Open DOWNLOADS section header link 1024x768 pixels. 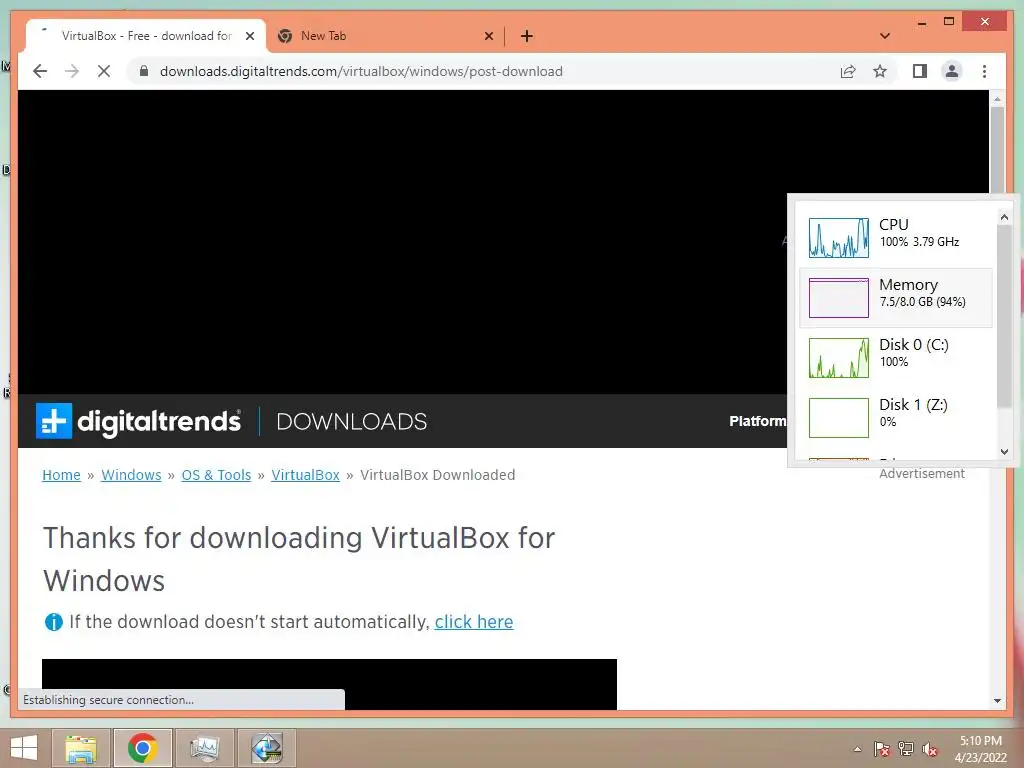coord(351,421)
